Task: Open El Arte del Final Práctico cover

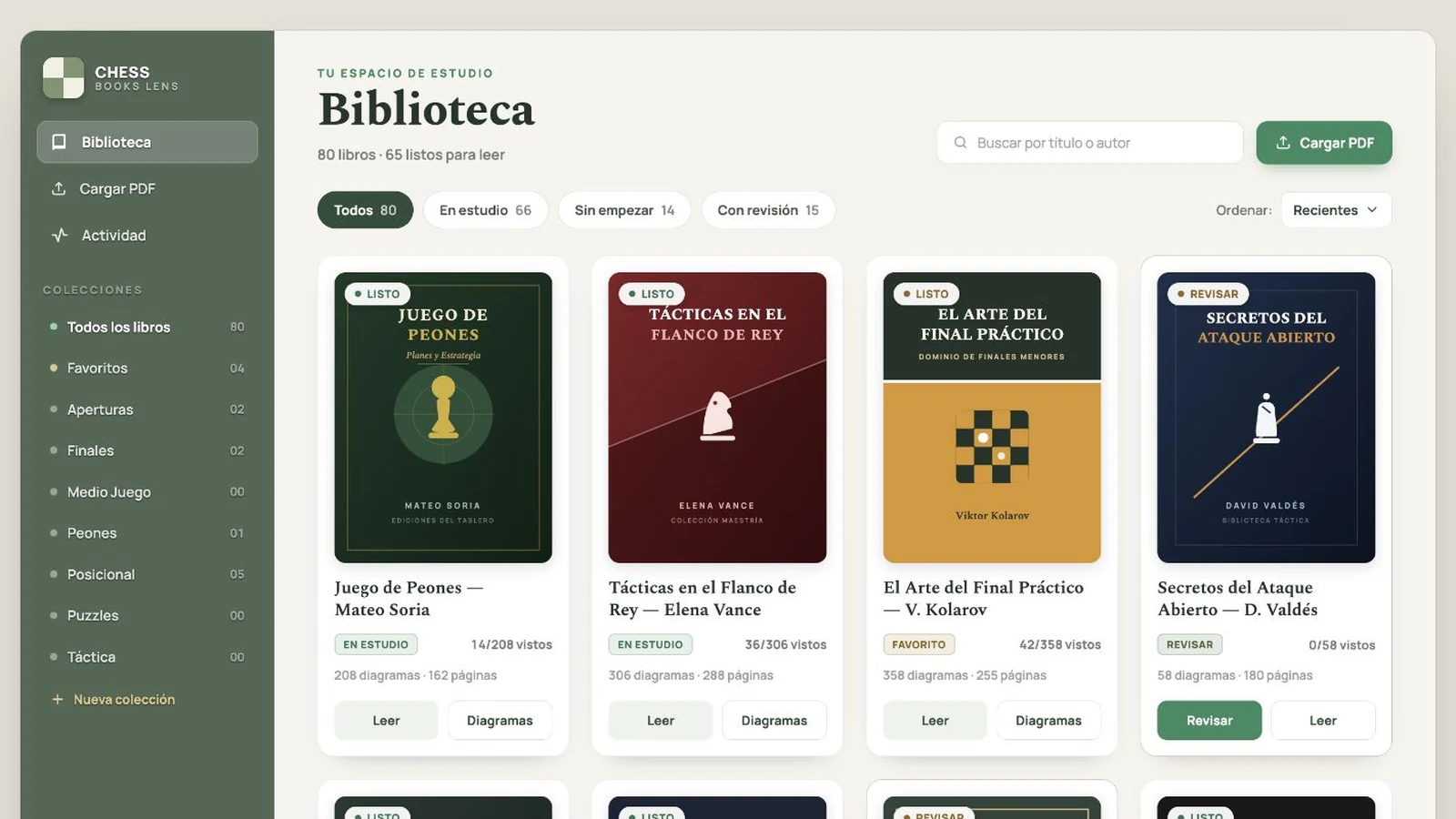Action: click(x=992, y=418)
